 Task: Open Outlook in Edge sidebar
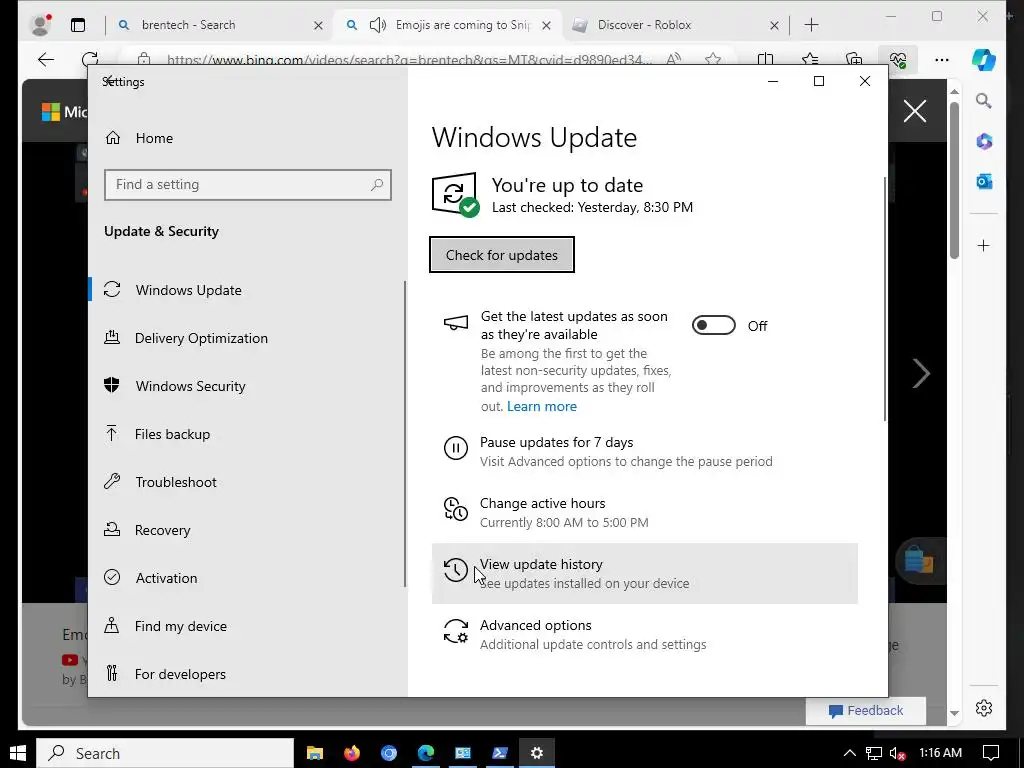pos(984,181)
